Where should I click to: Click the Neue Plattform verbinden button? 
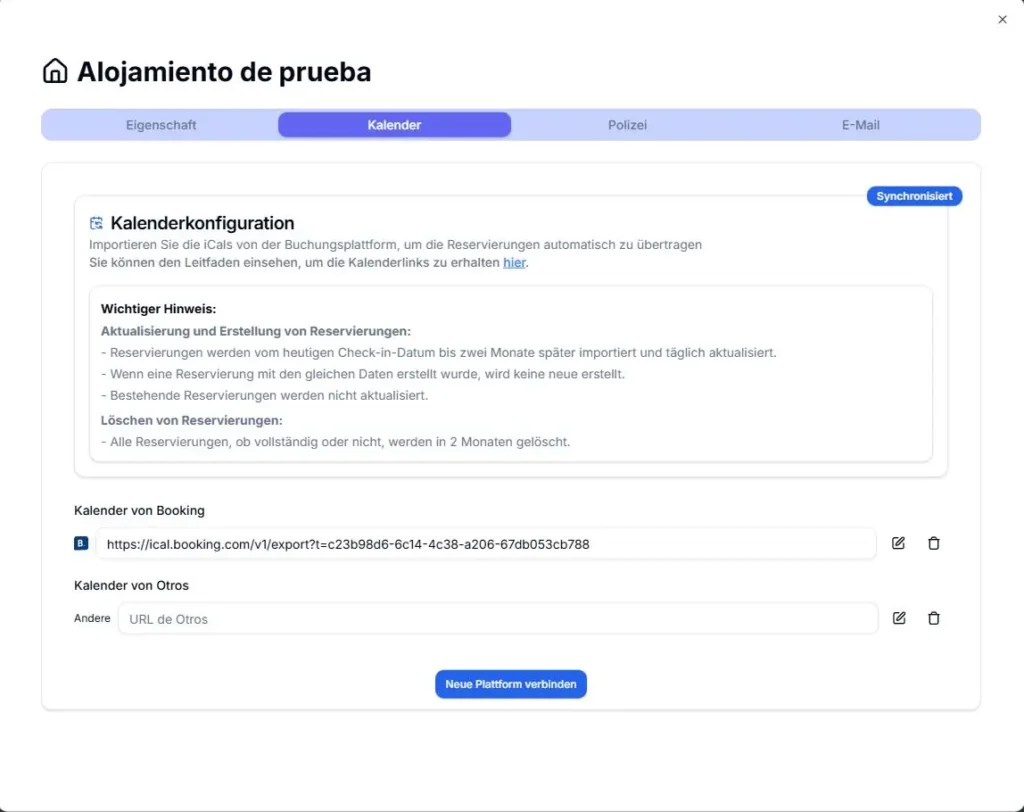(511, 684)
